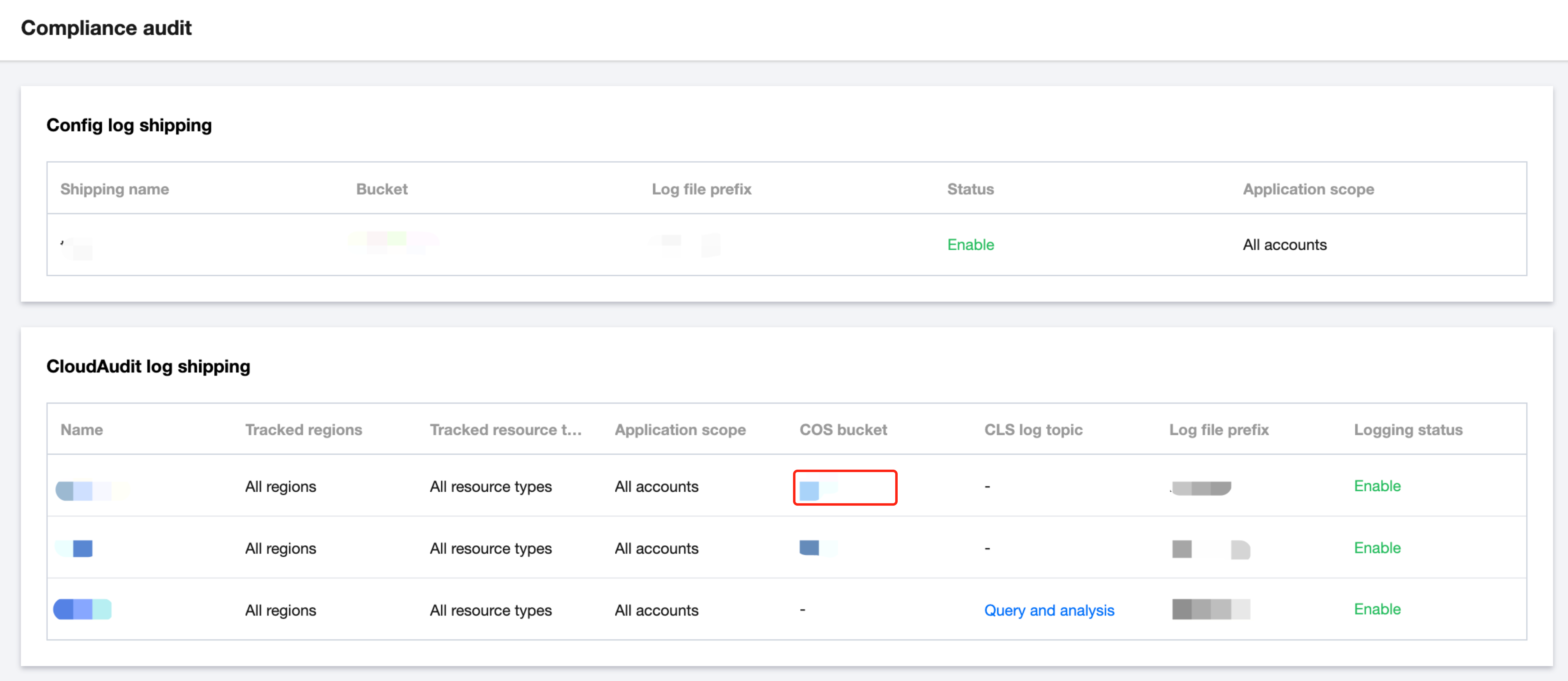Click the Shipping name column header
The image size is (1568, 681).
(x=115, y=189)
